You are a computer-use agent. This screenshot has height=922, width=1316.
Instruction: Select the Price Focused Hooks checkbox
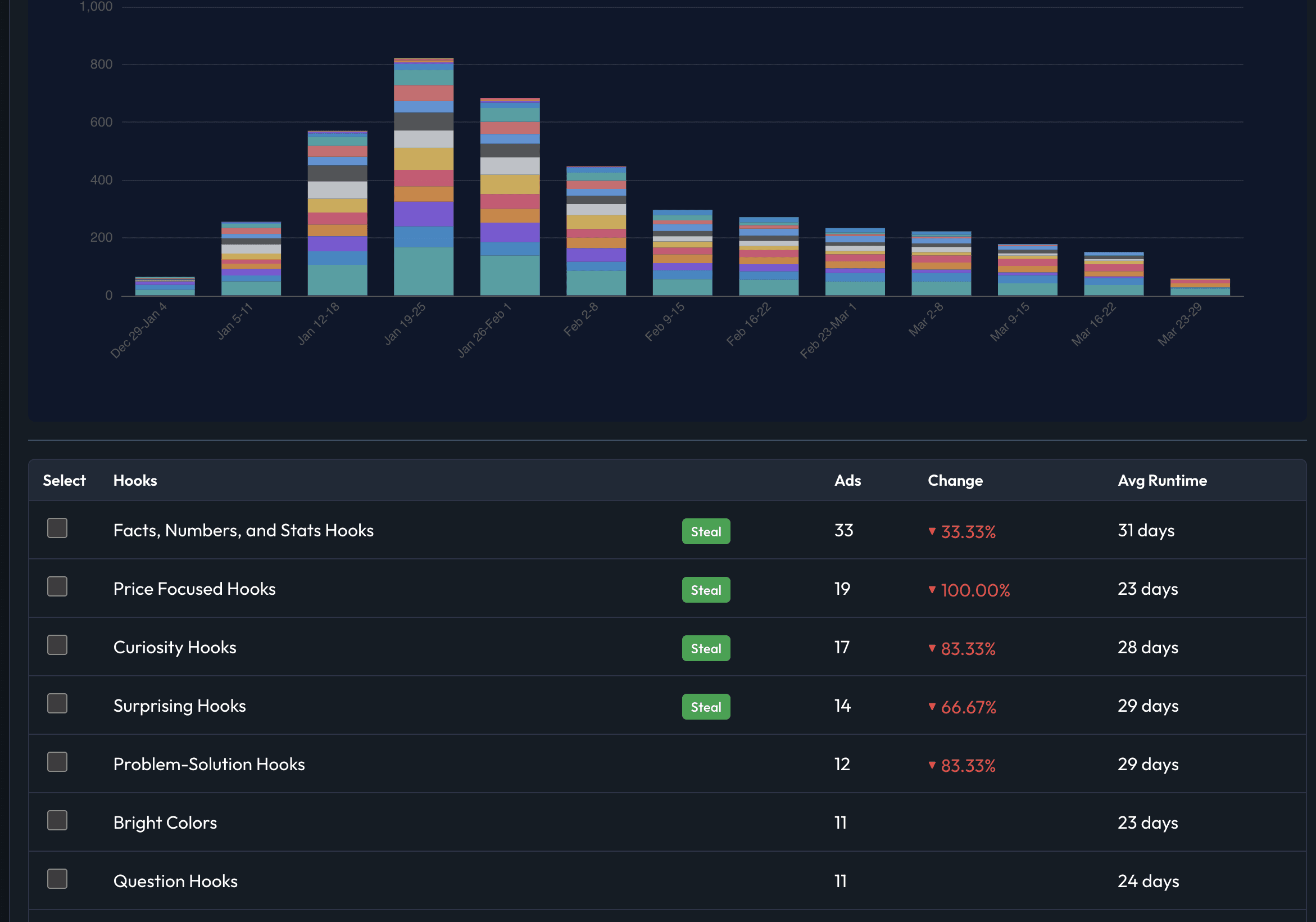[57, 586]
